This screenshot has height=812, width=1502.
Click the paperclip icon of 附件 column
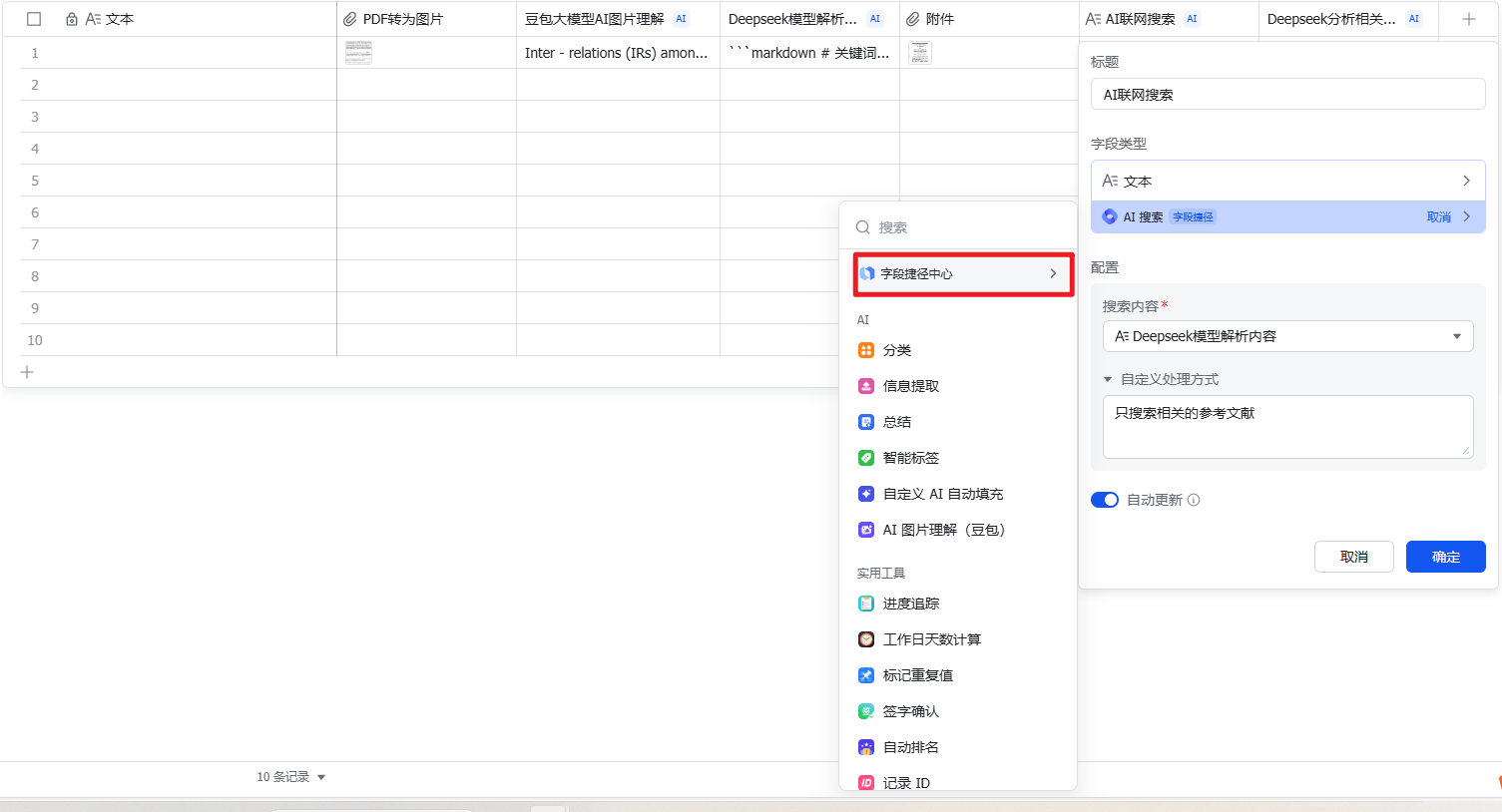coord(913,19)
